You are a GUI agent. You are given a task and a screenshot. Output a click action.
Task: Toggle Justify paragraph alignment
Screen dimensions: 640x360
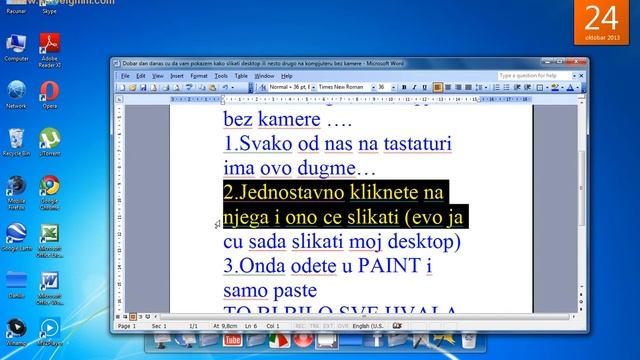tap(468, 87)
